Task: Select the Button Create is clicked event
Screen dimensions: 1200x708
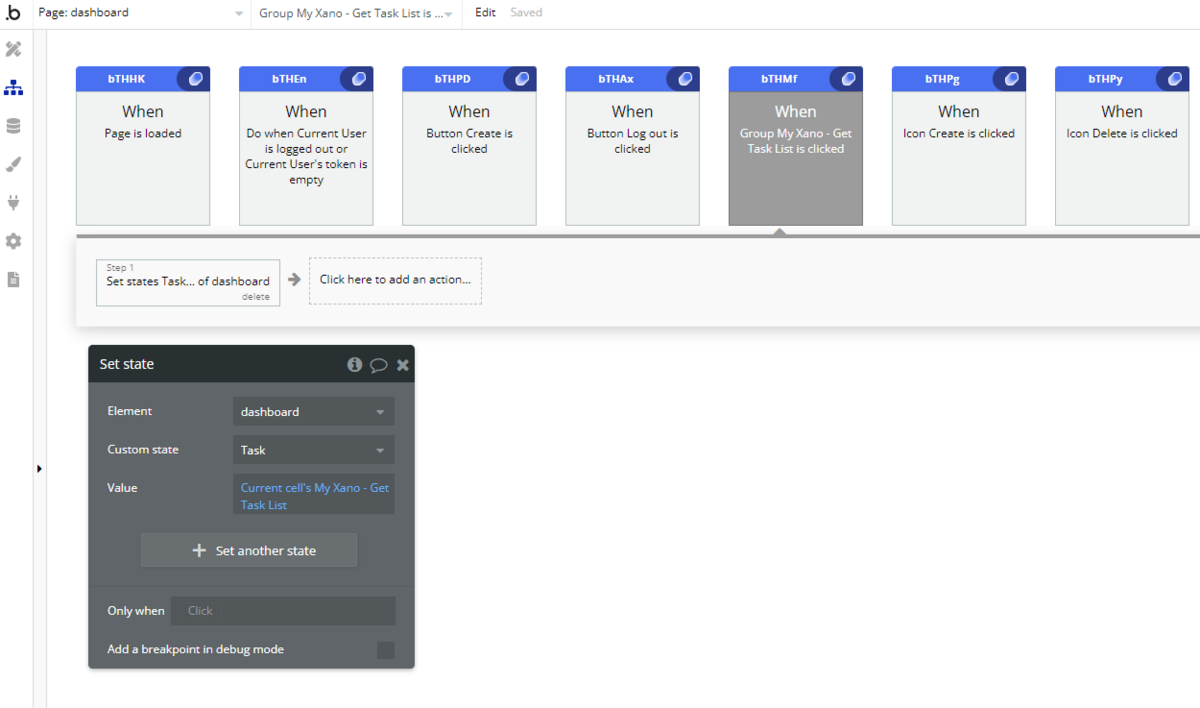Action: pos(469,146)
